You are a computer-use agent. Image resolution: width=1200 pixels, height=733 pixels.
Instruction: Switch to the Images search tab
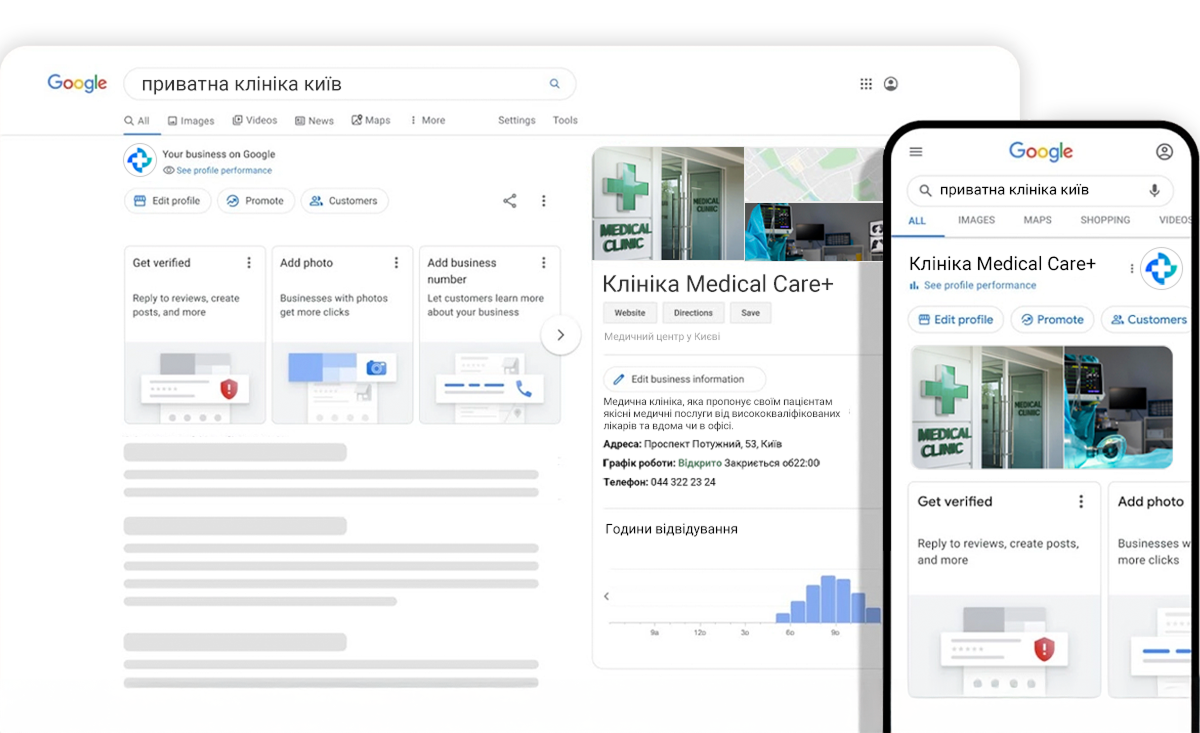[x=191, y=121]
